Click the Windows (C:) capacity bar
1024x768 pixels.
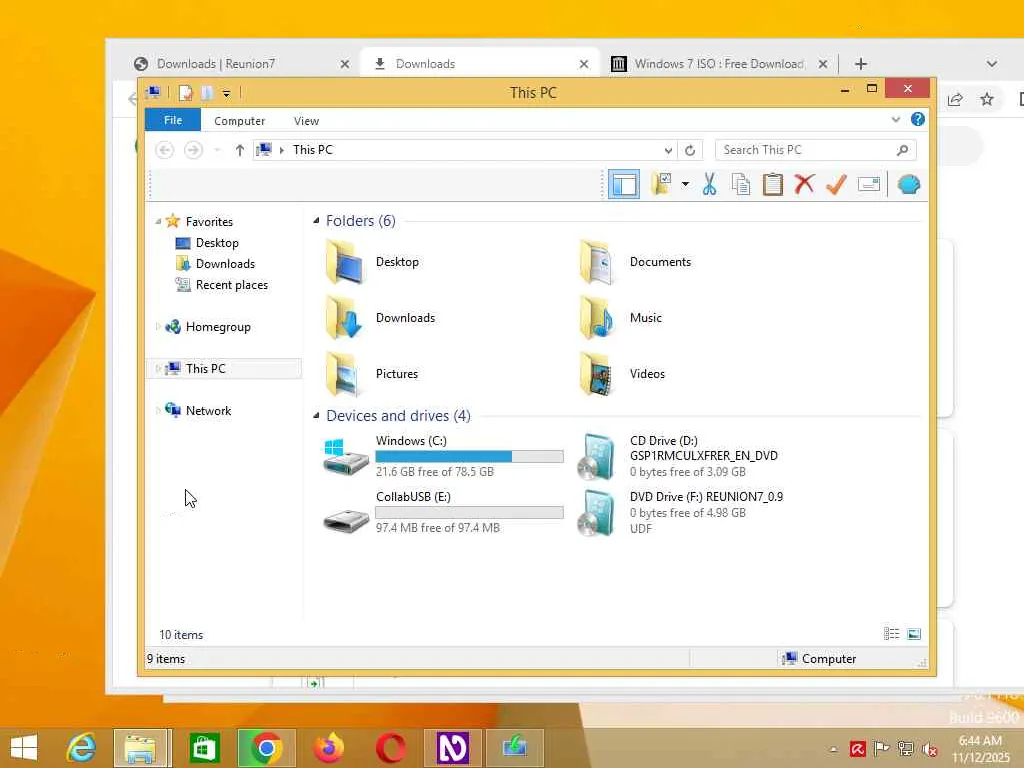tap(470, 456)
